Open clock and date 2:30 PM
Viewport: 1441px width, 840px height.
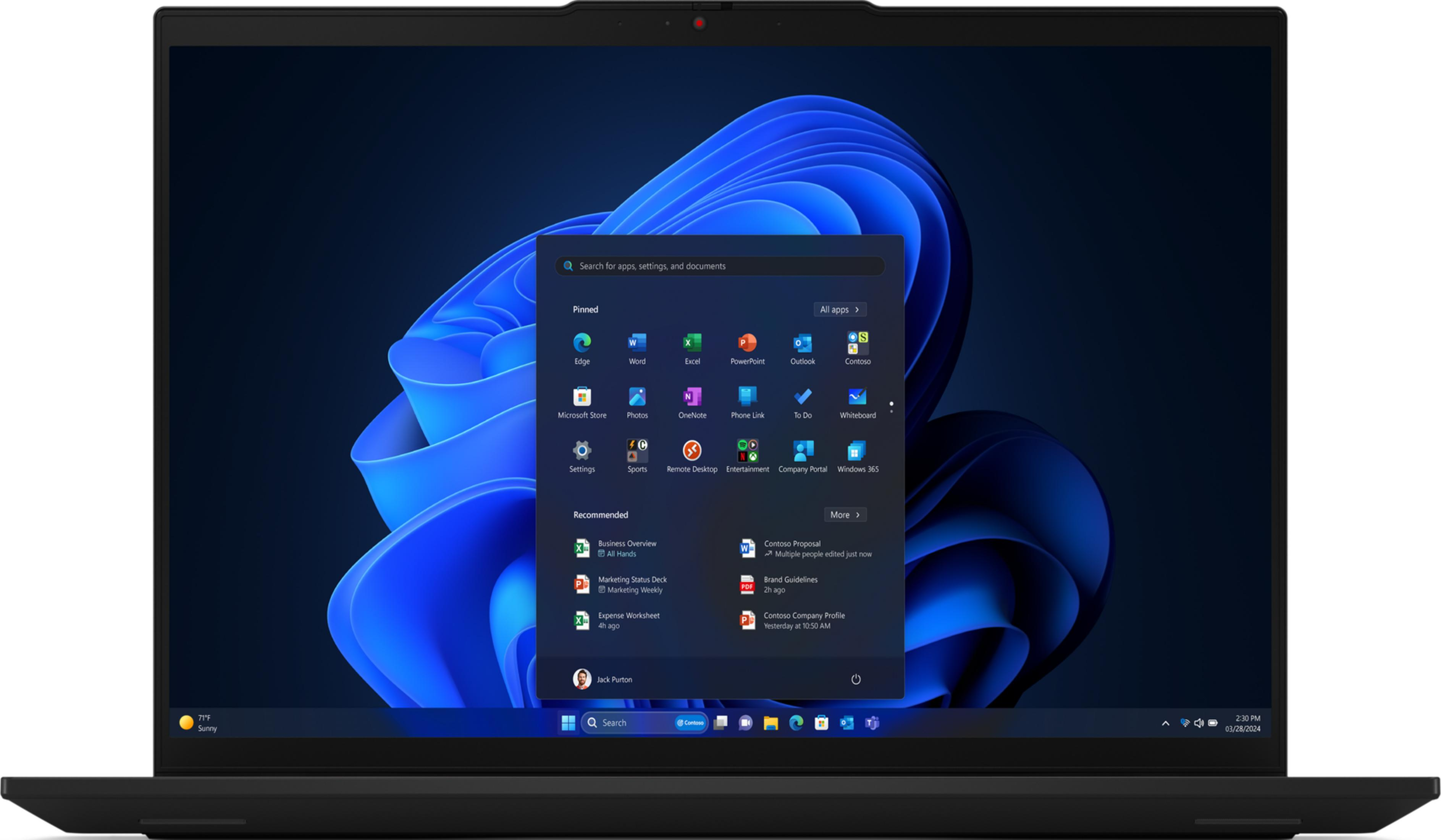(1242, 723)
